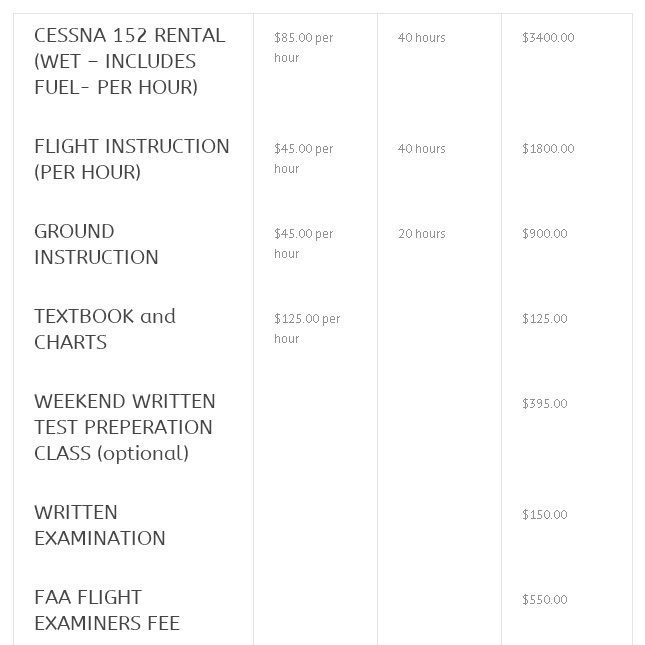
Task: Click the $125.00 textbook total
Action: point(545,318)
